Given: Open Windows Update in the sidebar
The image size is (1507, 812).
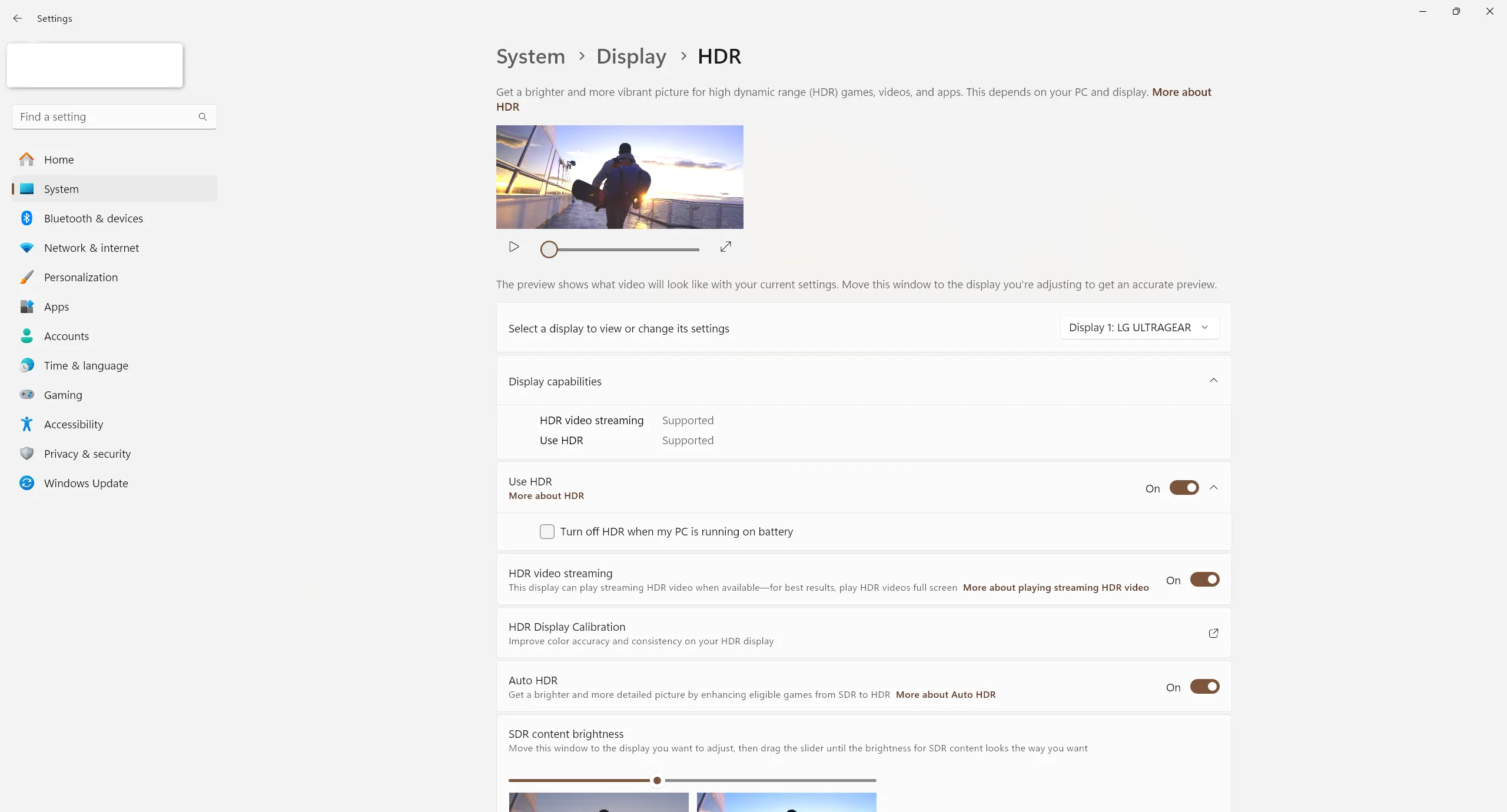Looking at the screenshot, I should point(86,483).
